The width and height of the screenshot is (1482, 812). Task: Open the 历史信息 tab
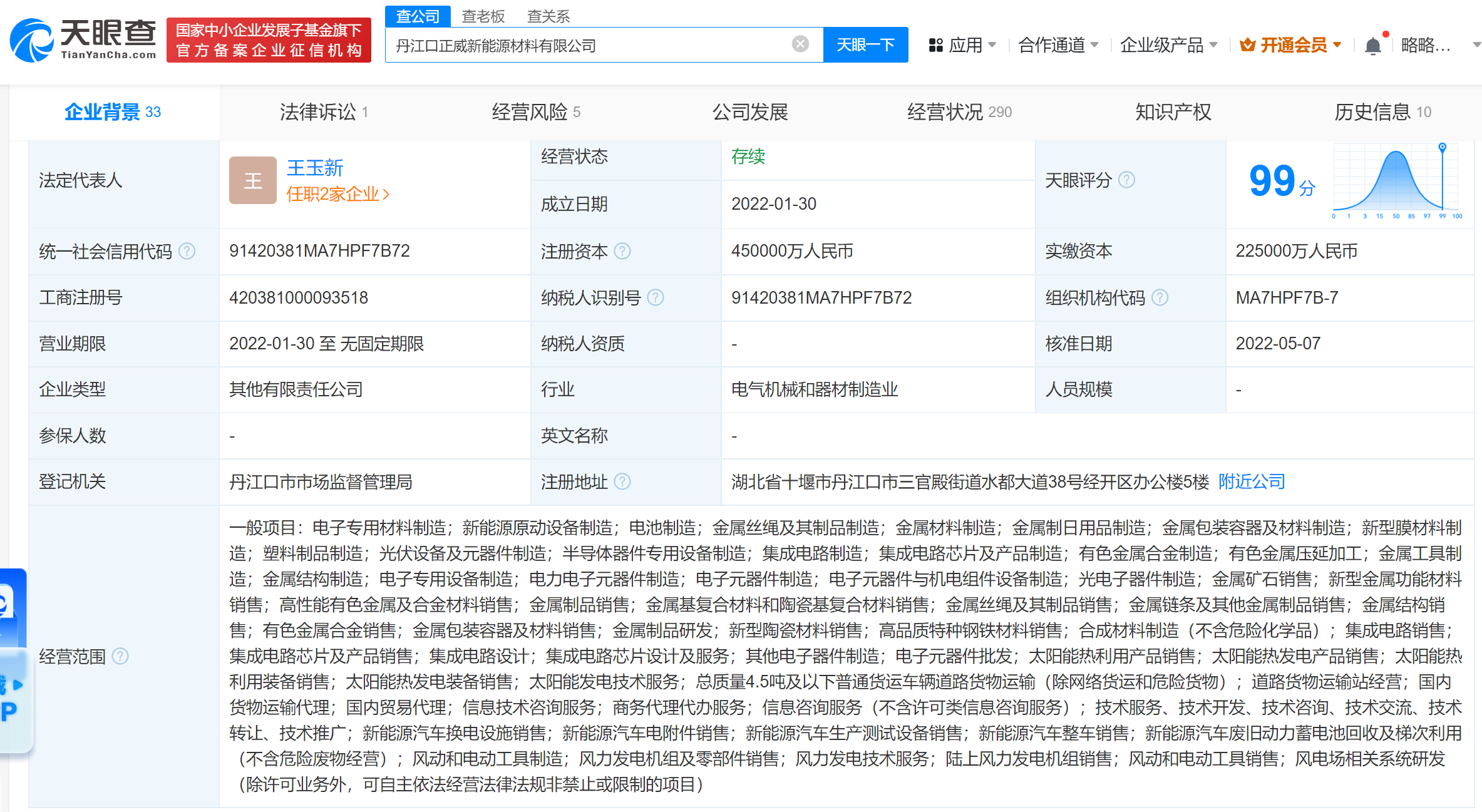pos(1382,112)
